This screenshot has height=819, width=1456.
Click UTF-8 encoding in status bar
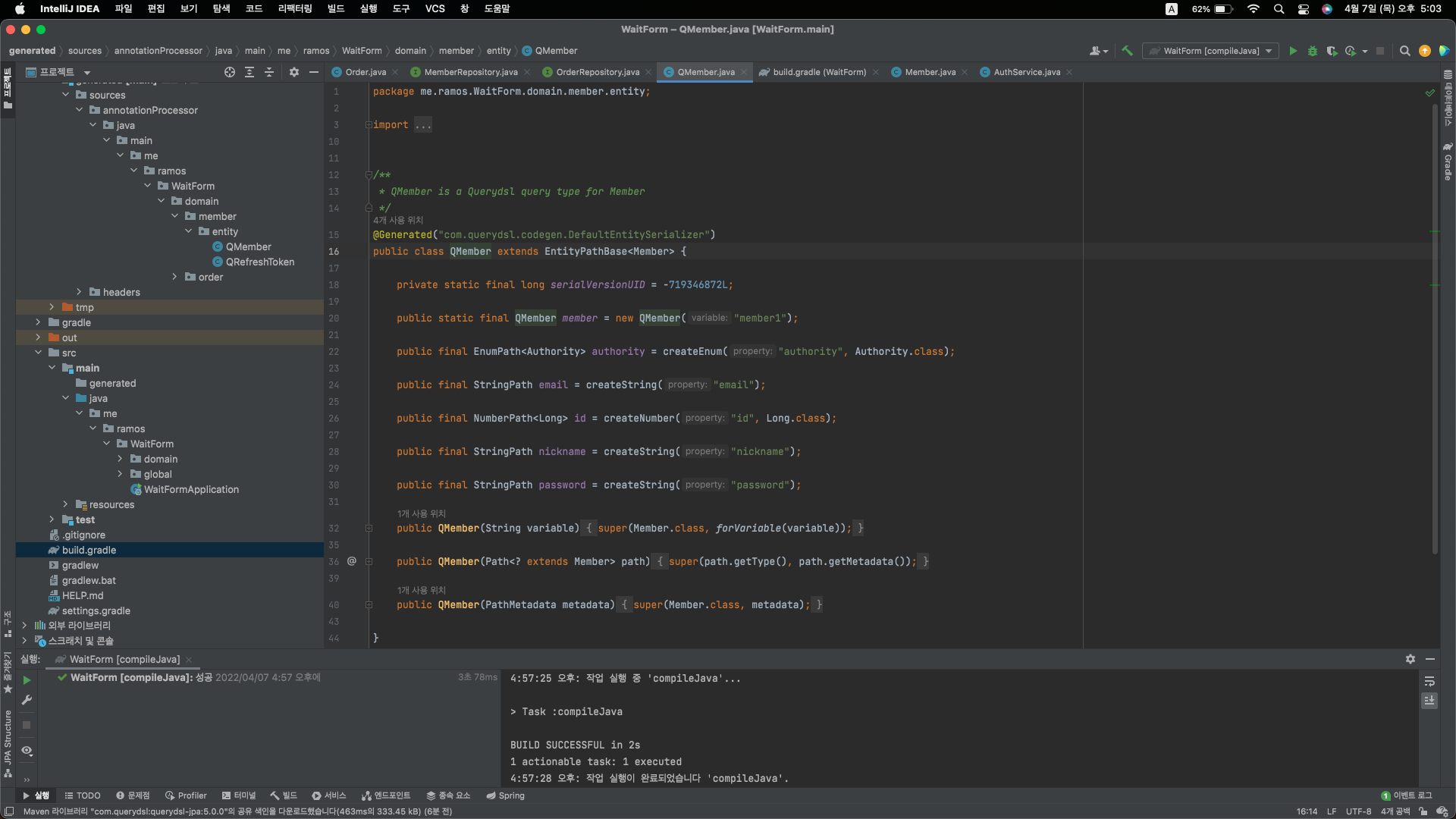click(x=1358, y=811)
